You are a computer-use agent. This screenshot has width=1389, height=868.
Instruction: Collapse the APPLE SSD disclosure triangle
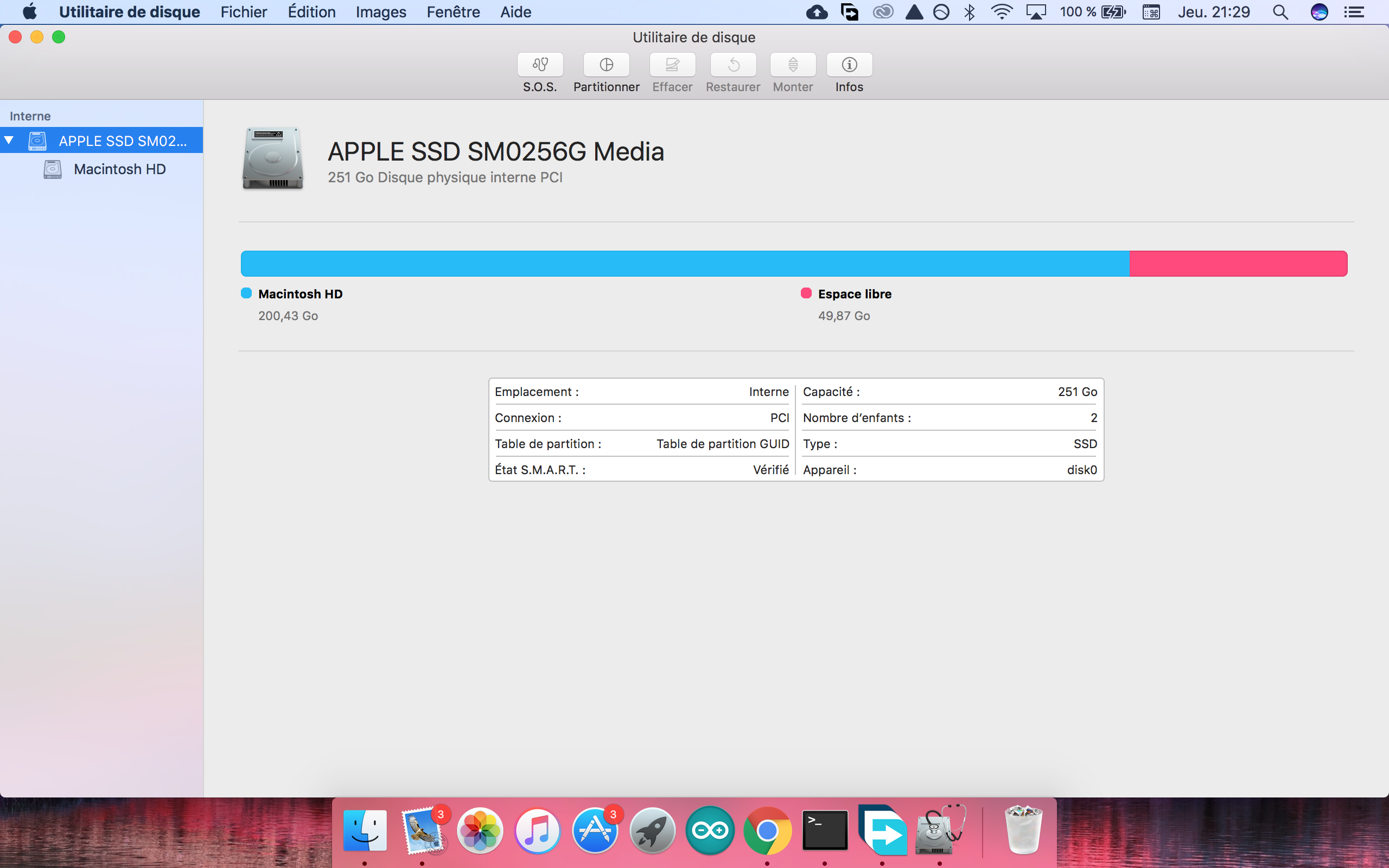9,140
